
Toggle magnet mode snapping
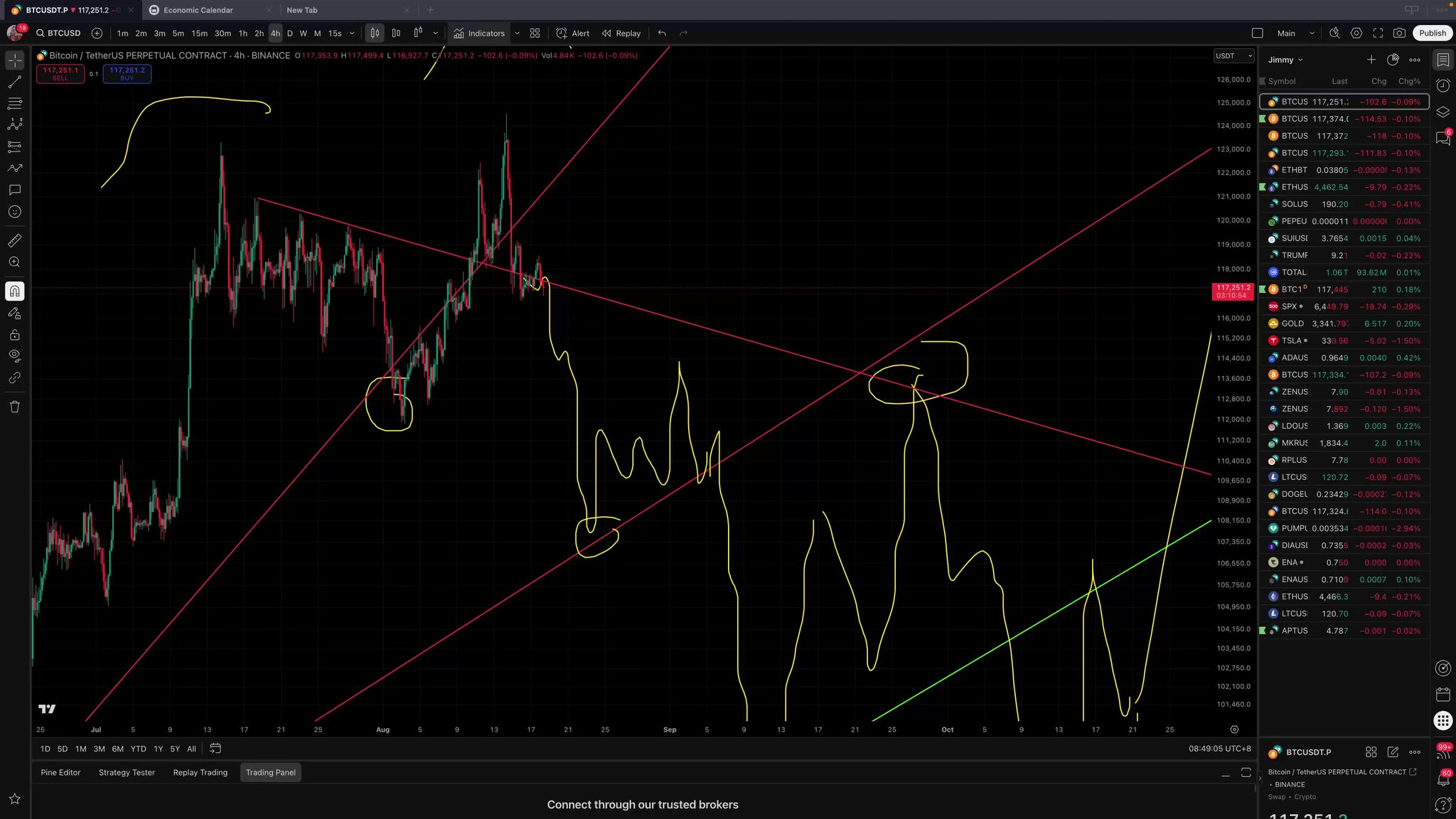[15, 291]
